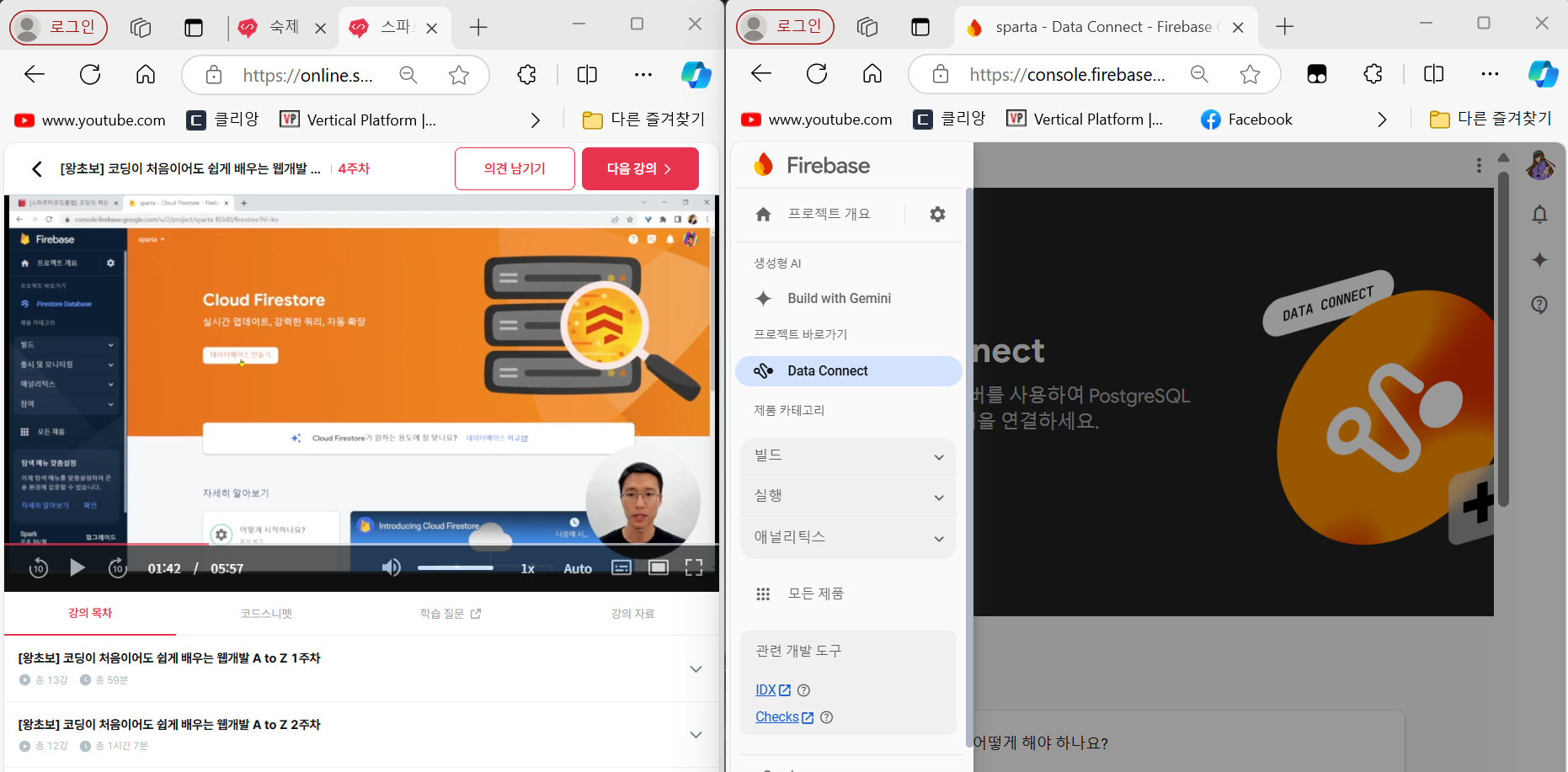Click the 다음 강의 button
The image size is (1568, 772).
[x=640, y=168]
